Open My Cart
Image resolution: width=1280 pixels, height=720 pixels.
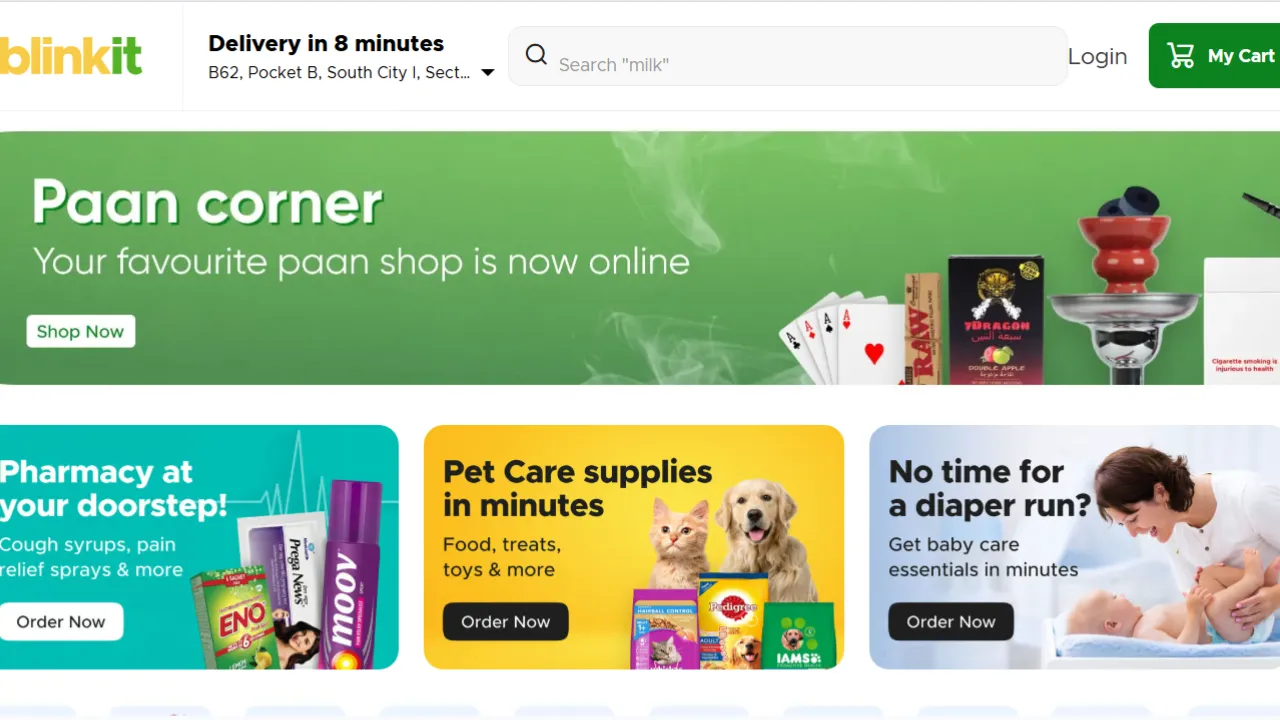1214,55
